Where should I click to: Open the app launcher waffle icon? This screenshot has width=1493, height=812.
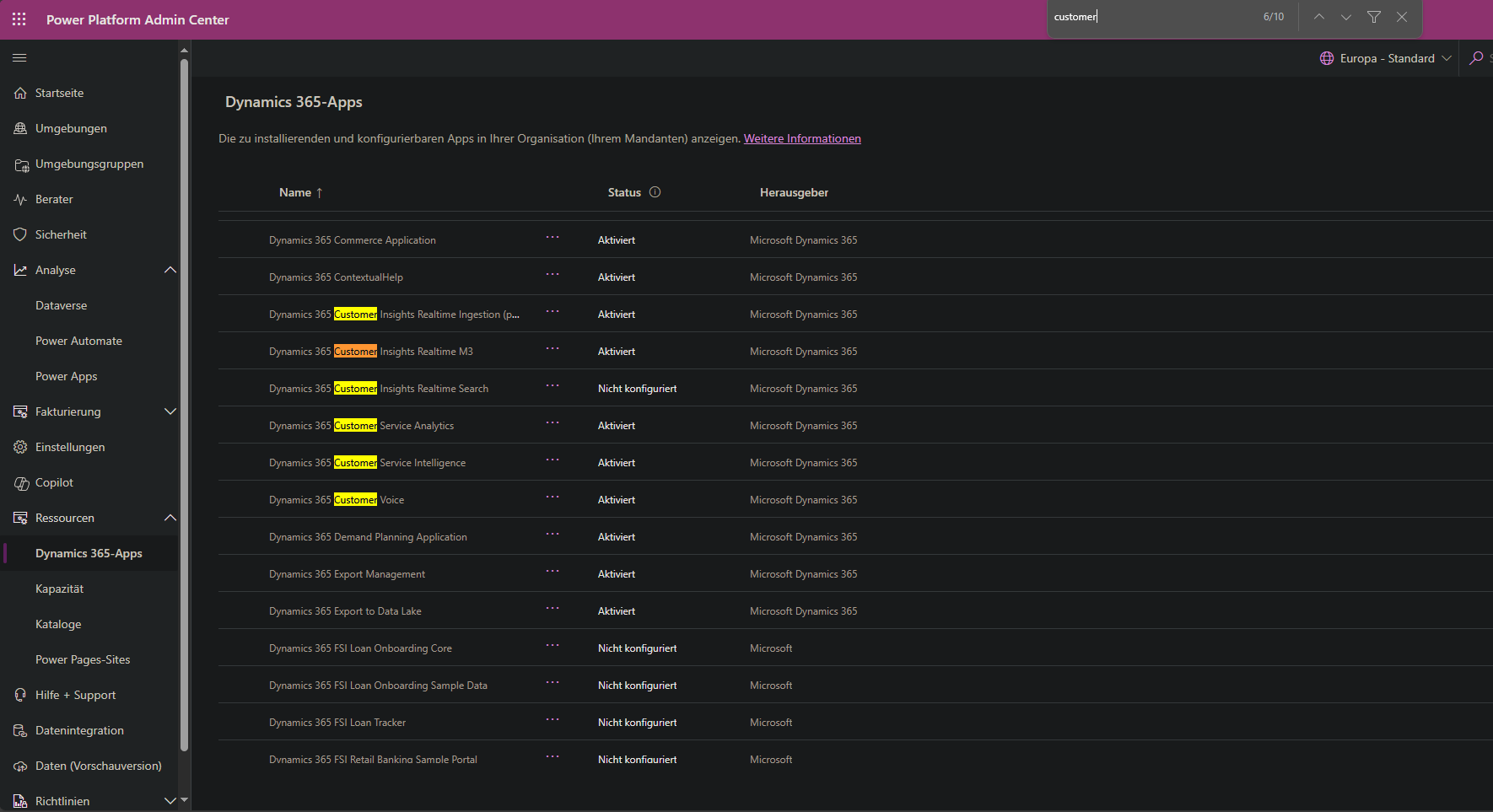tap(19, 19)
